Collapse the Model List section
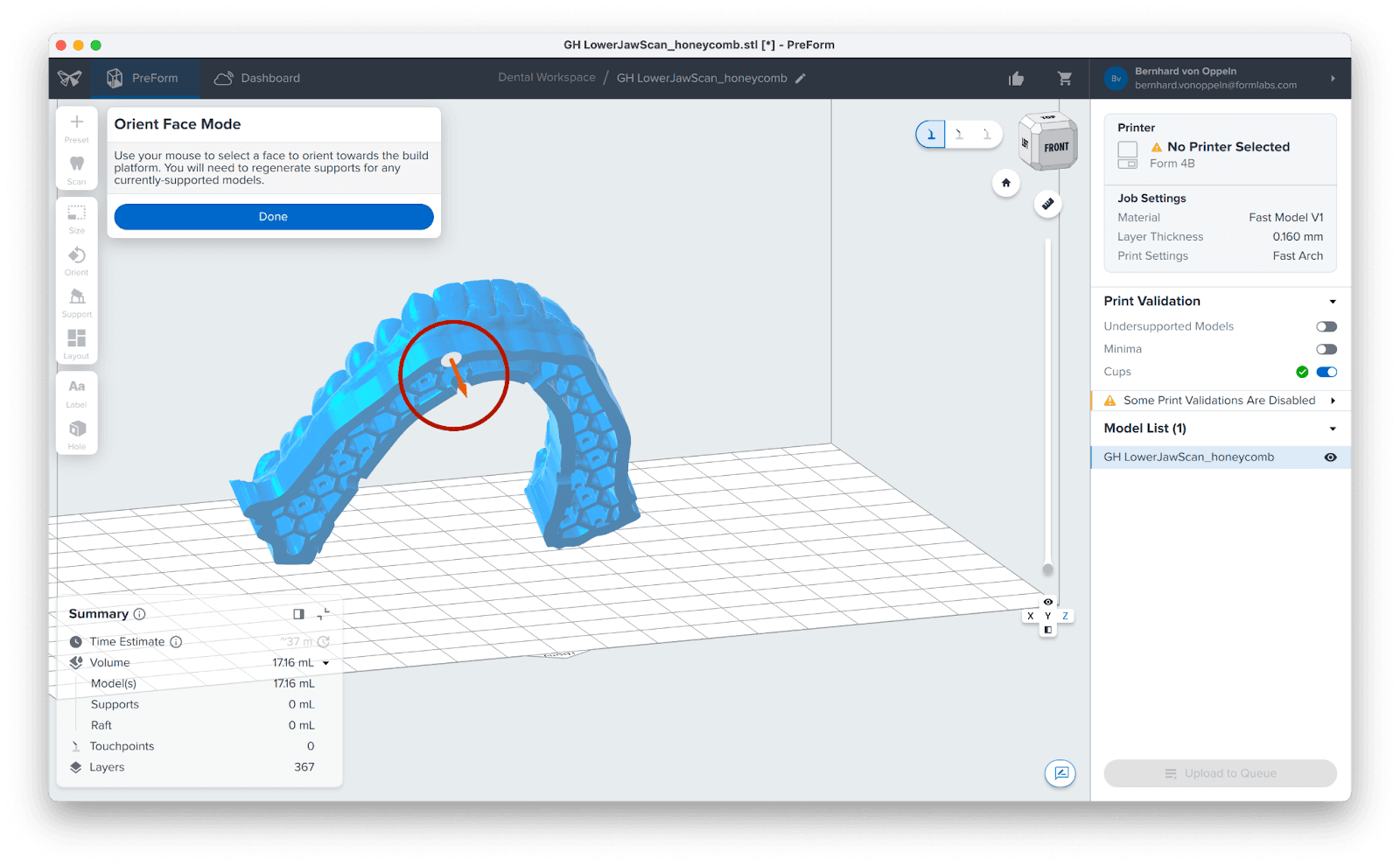 (x=1333, y=429)
